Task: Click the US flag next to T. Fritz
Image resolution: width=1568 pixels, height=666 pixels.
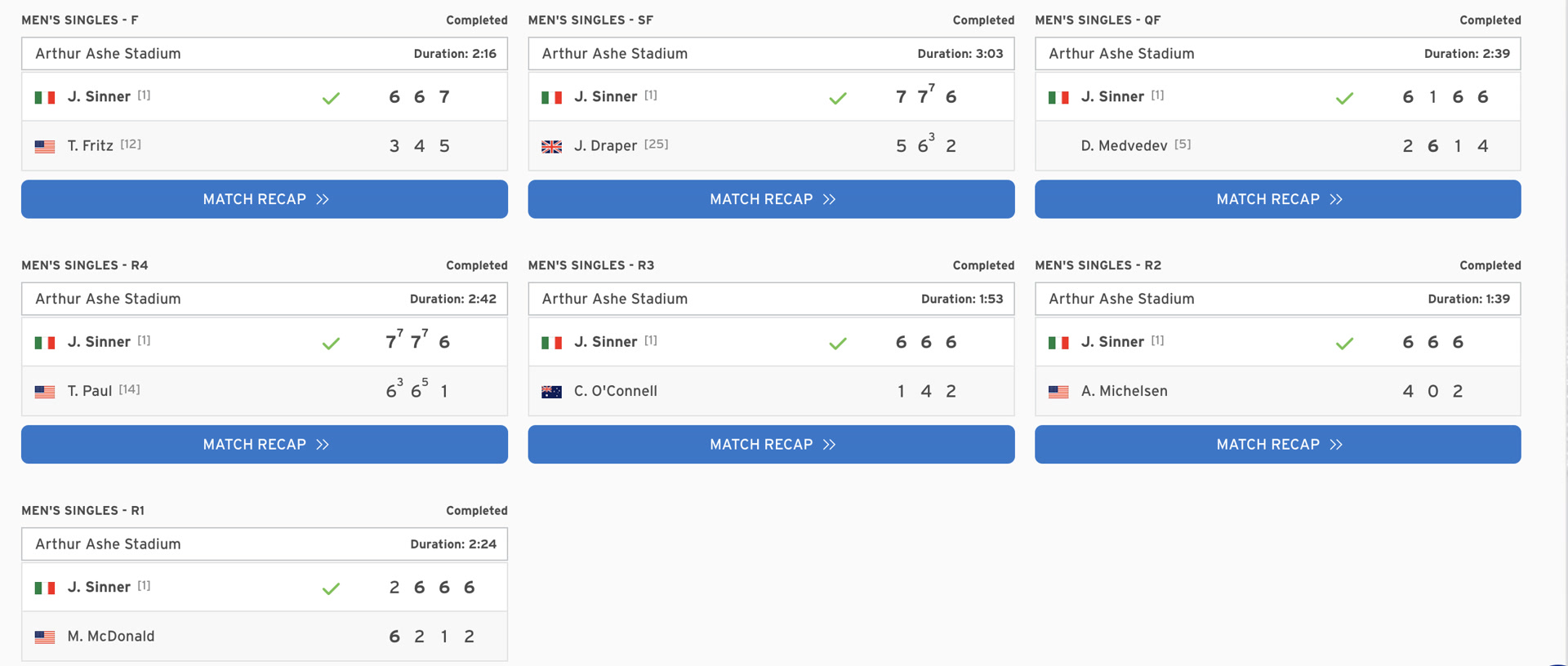Action: [45, 146]
